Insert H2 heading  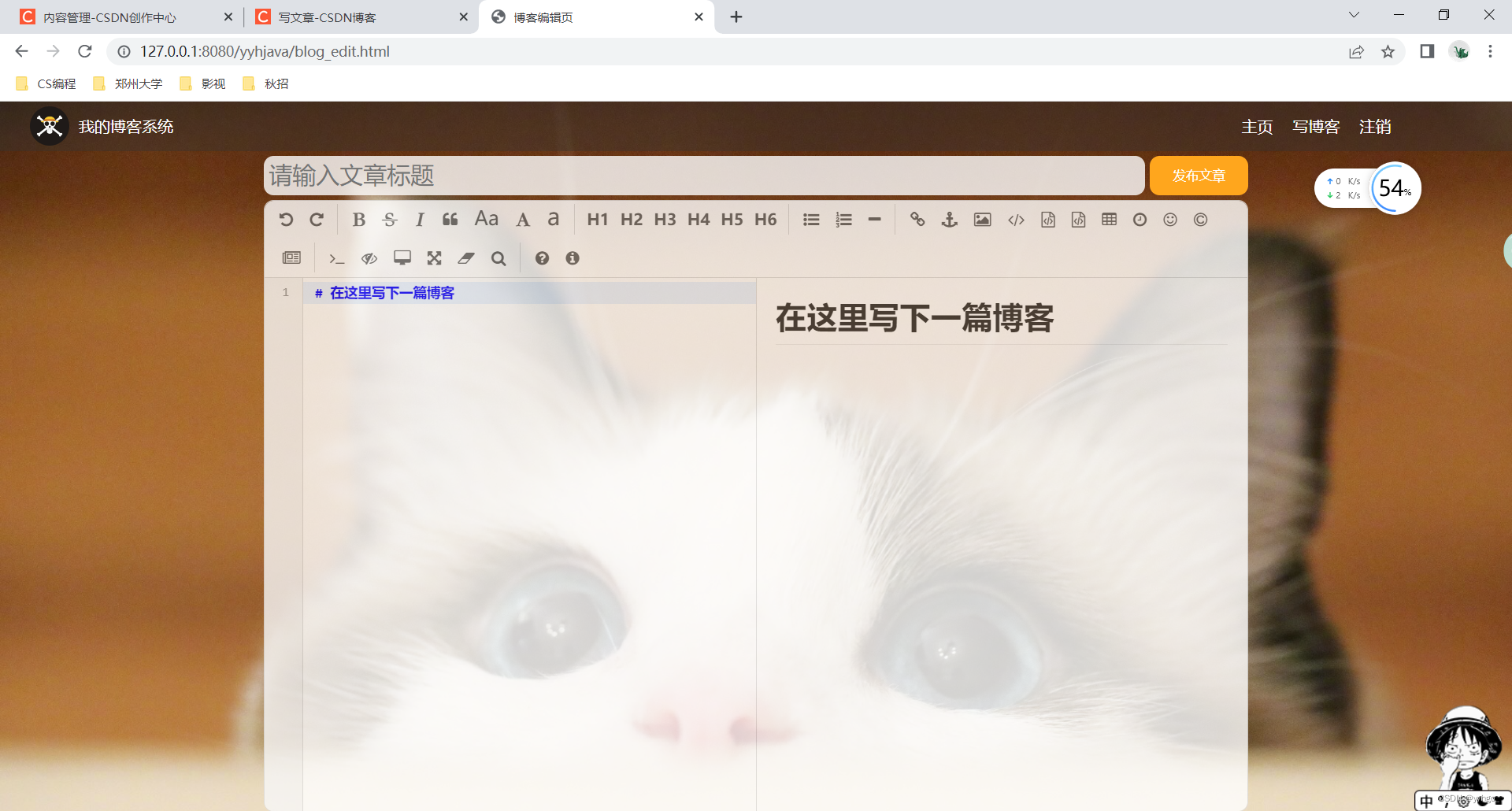tap(632, 220)
